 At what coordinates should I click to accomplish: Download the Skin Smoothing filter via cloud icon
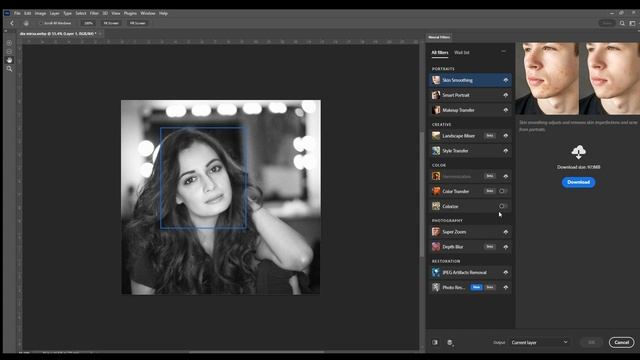click(506, 80)
